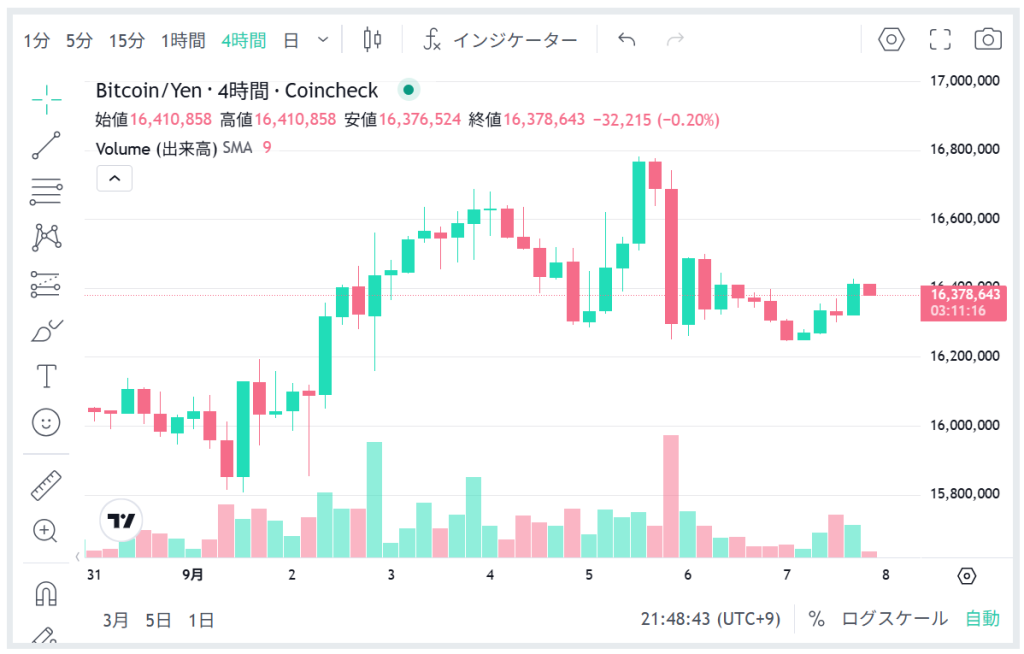Set date range to 3月
The width and height of the screenshot is (1024, 654).
coord(115,620)
